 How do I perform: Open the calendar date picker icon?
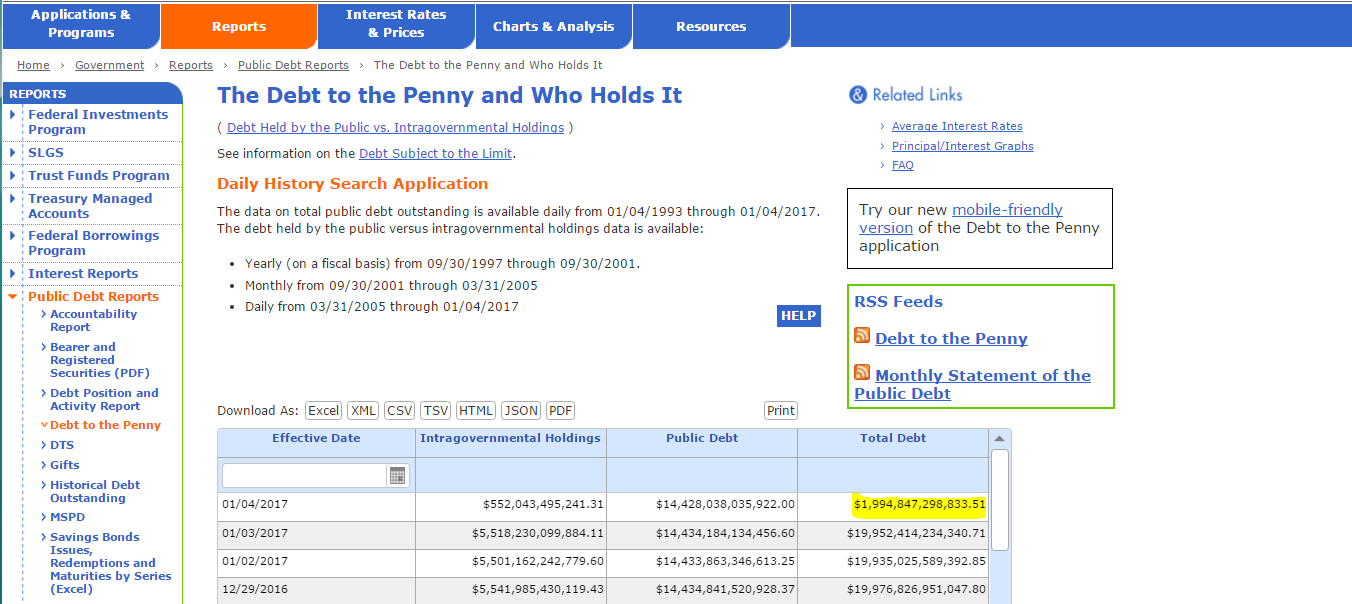(398, 476)
